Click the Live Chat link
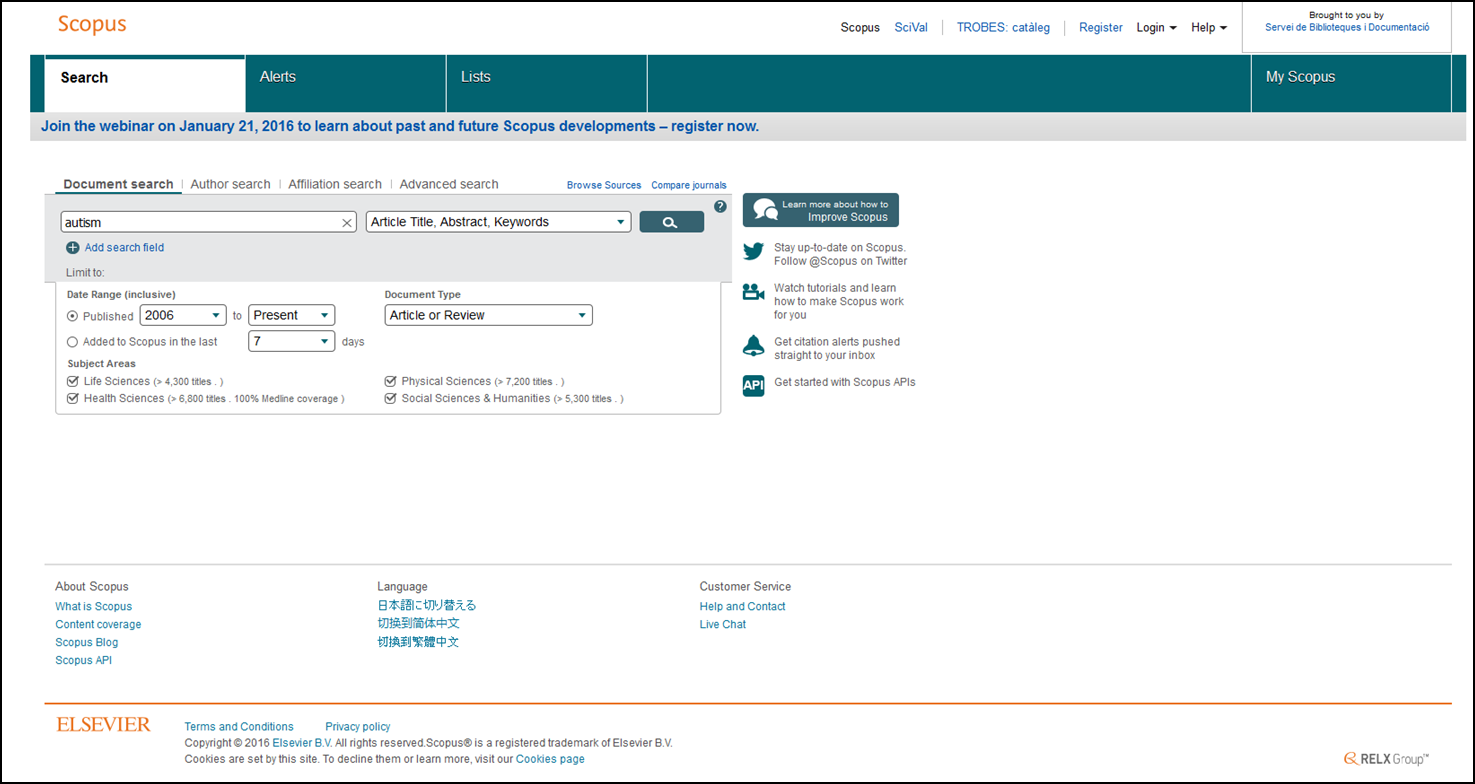The height and width of the screenshot is (784, 1475). (x=722, y=625)
